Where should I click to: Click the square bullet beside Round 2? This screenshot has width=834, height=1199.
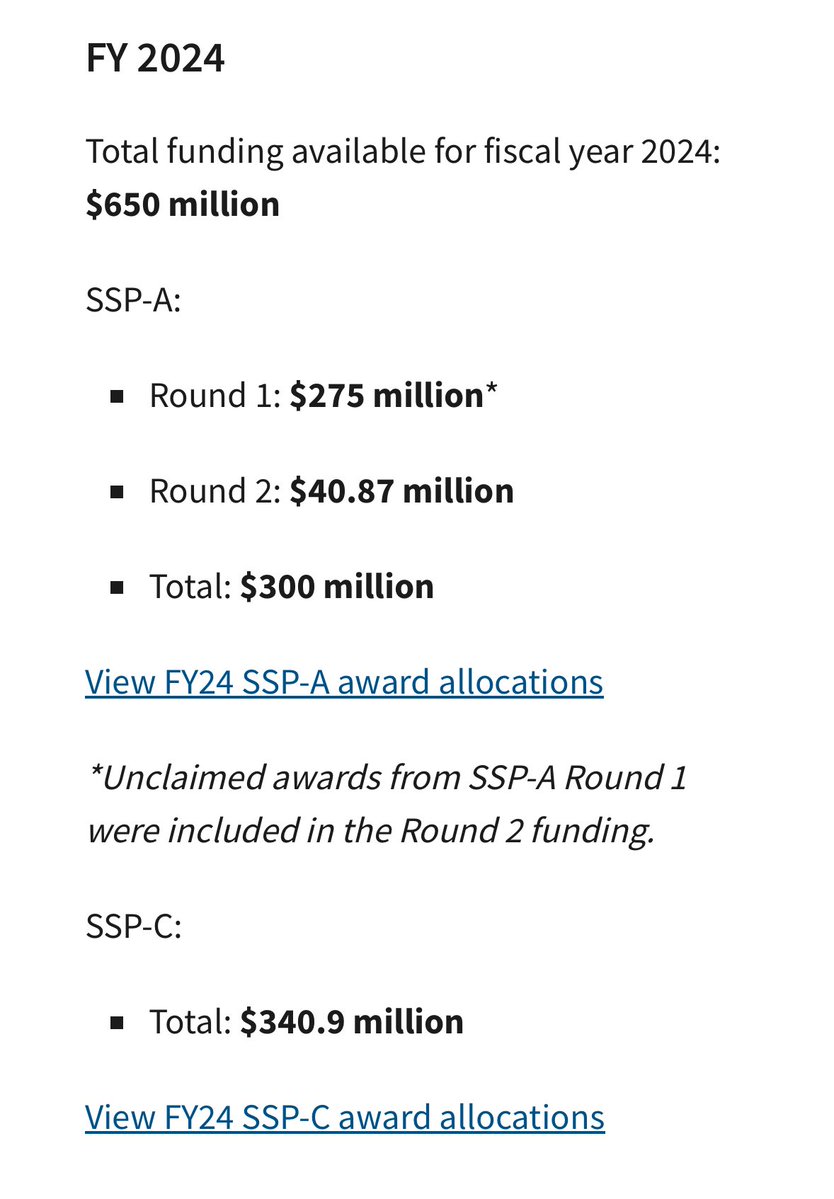(x=117, y=492)
